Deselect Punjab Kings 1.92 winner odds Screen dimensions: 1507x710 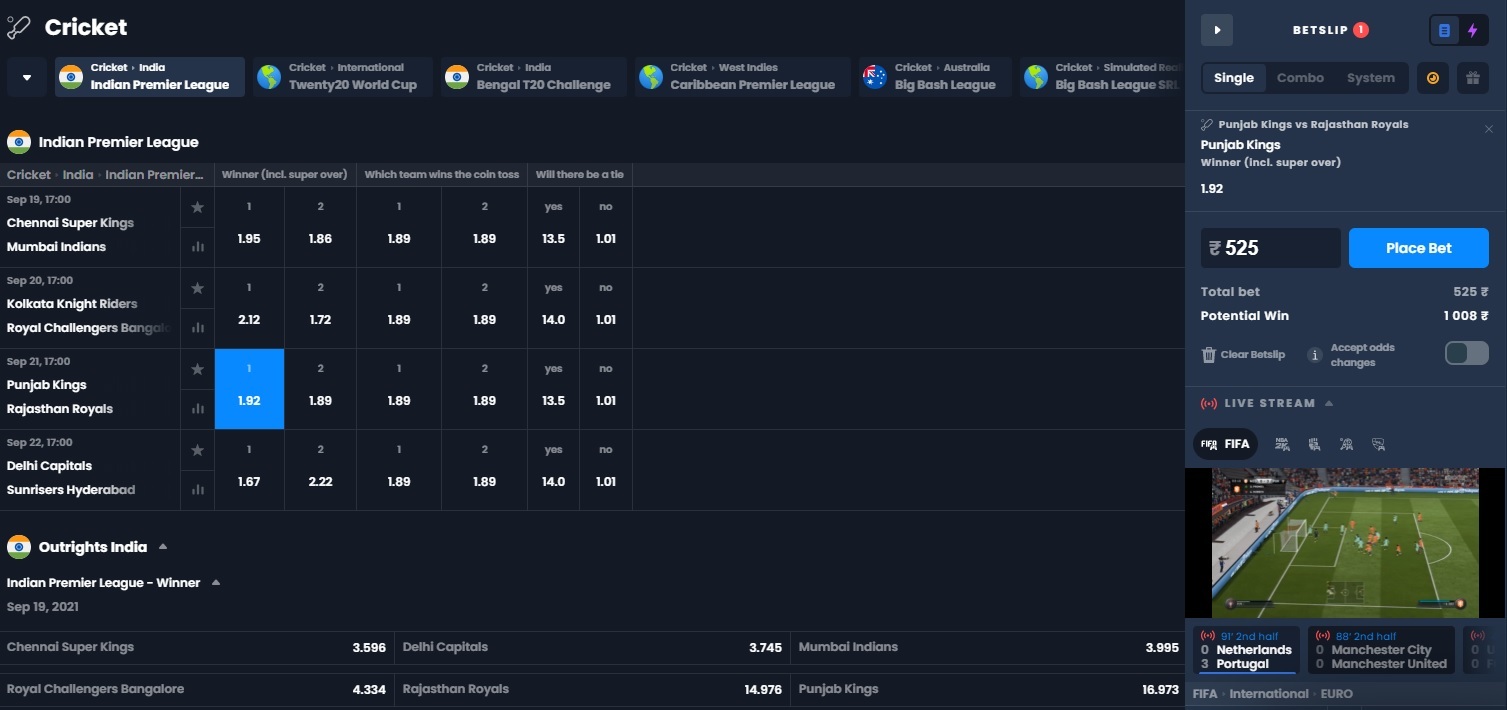tap(249, 389)
